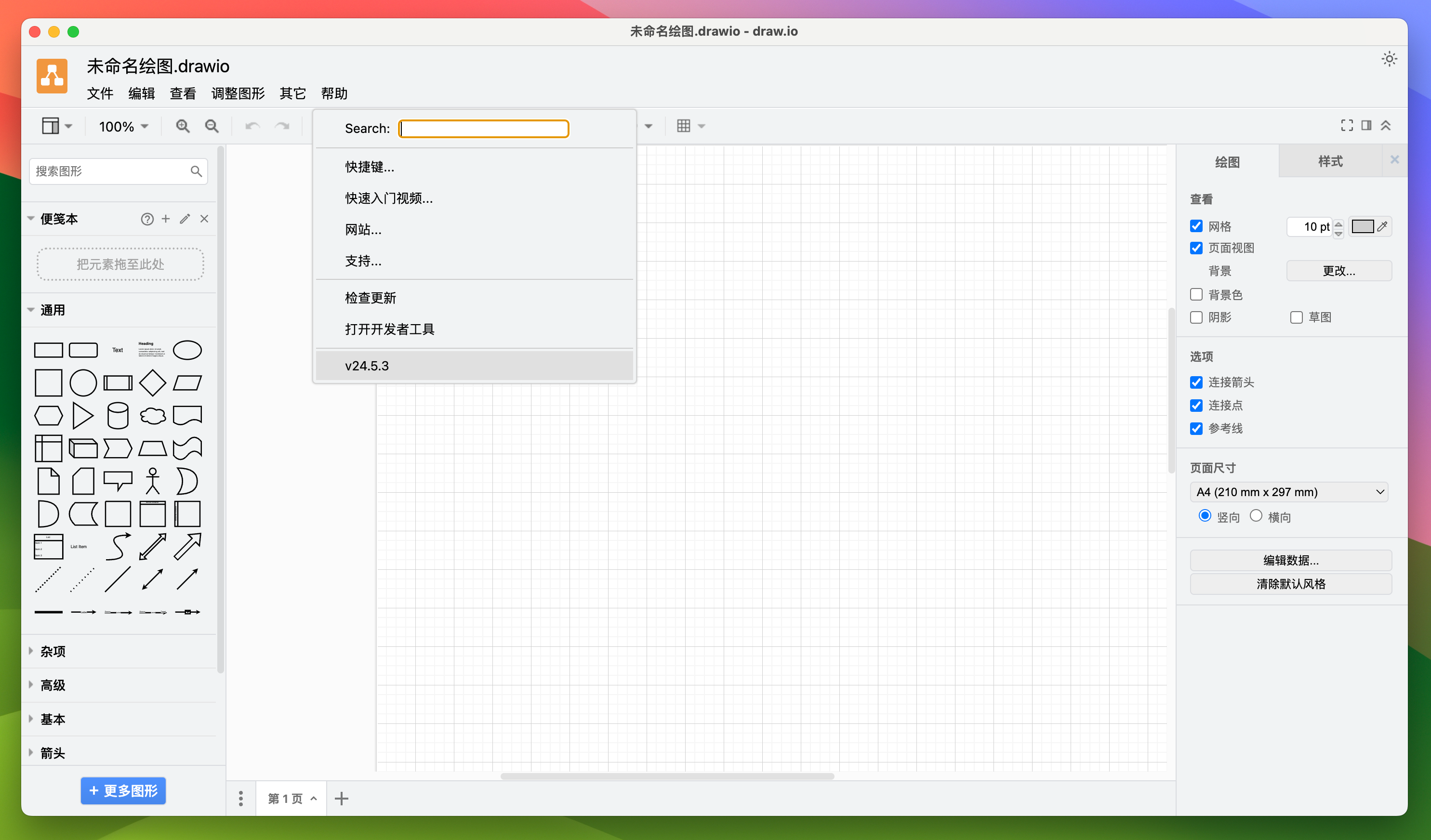Click the 更多图形 button
Screen dimensions: 1431x840
123,790
